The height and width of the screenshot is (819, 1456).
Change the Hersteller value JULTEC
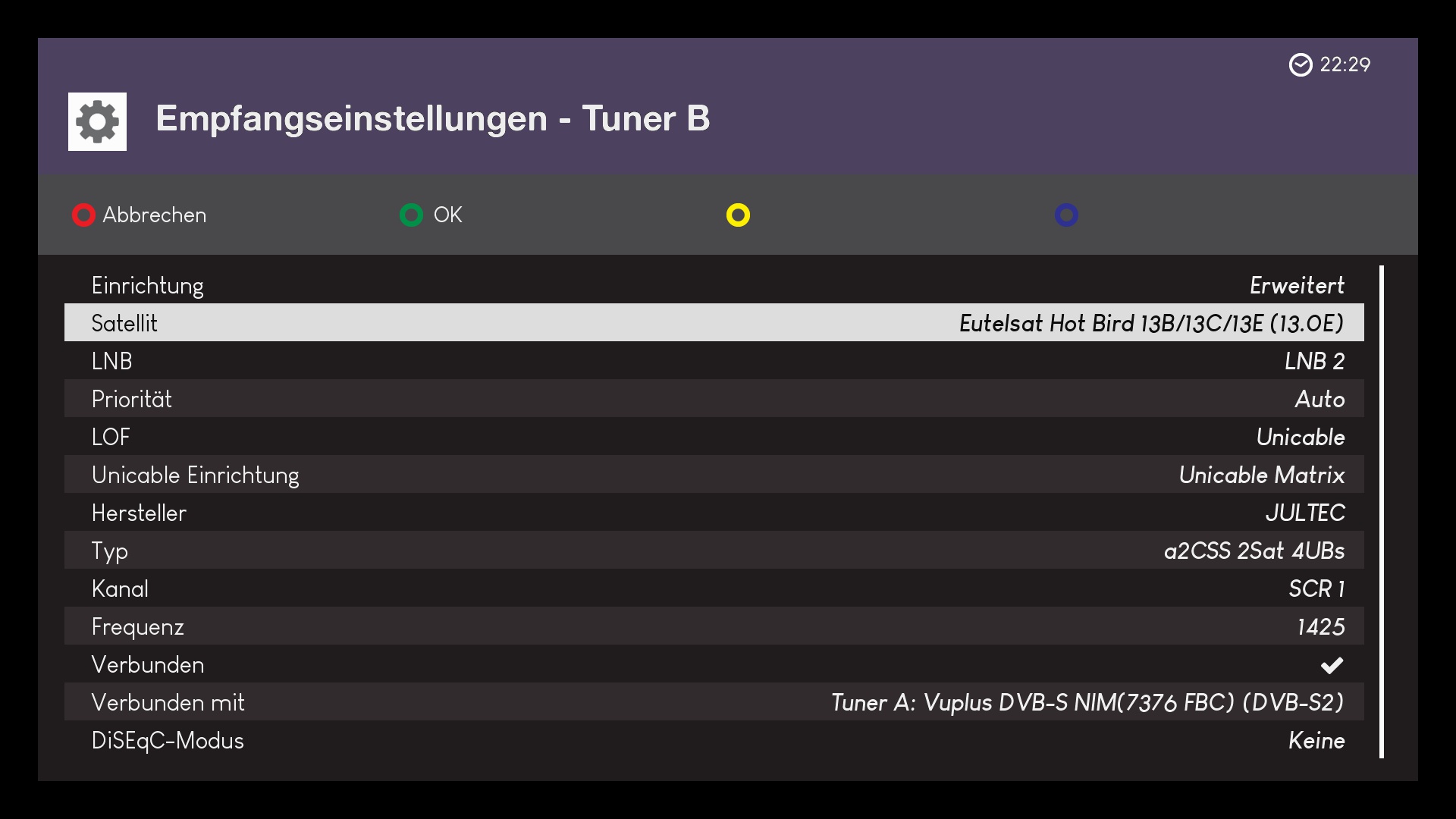(1304, 513)
